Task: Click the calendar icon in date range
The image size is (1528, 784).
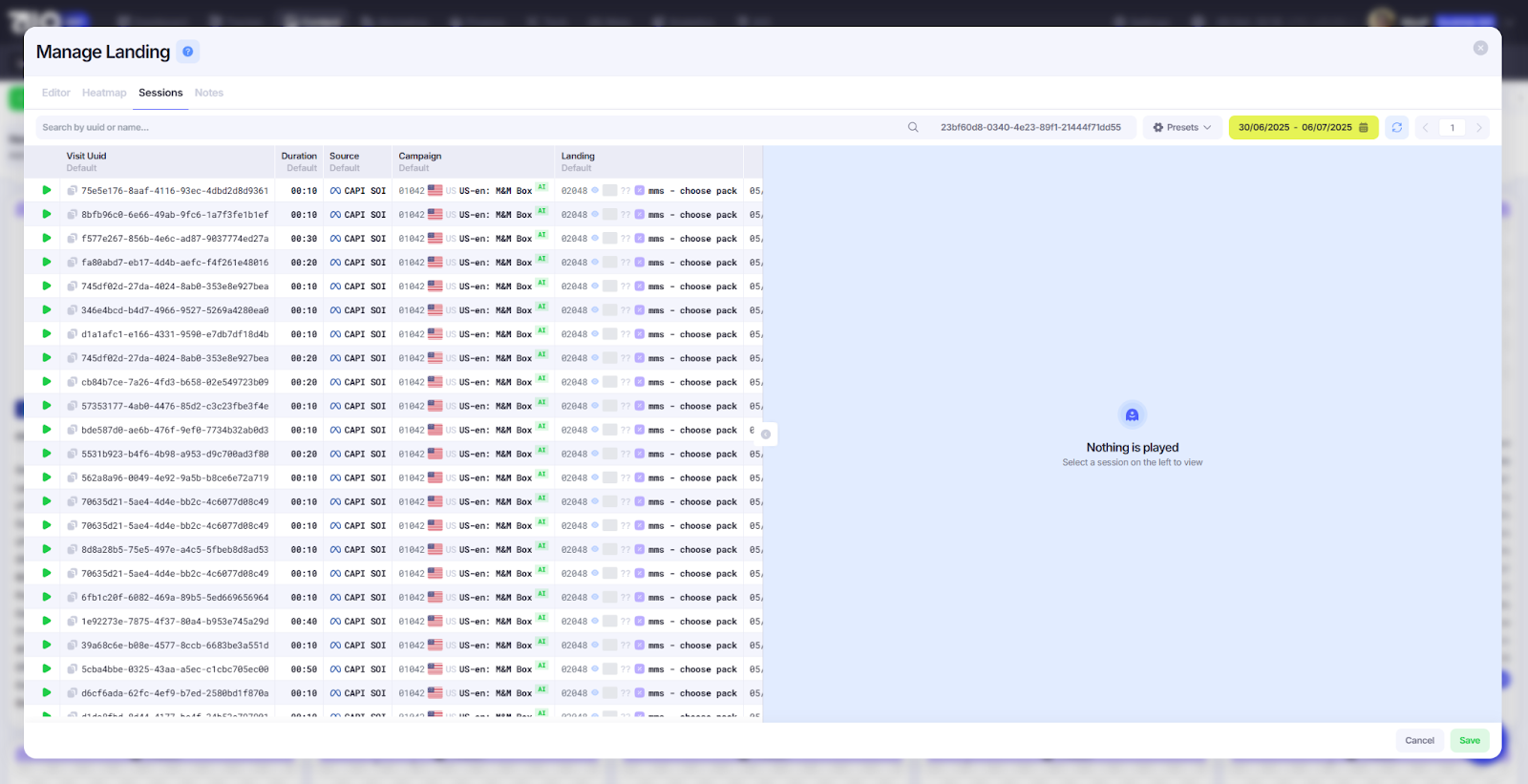Action: tap(1364, 128)
